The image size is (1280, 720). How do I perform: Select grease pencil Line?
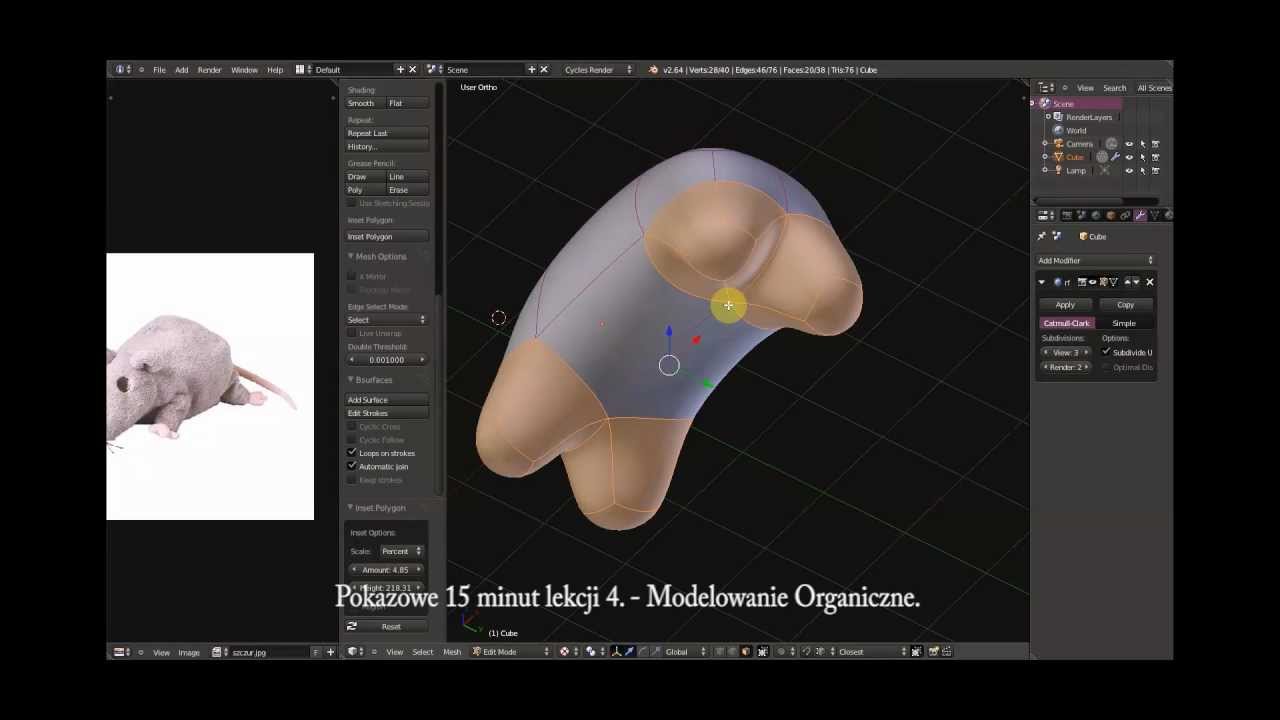[408, 177]
